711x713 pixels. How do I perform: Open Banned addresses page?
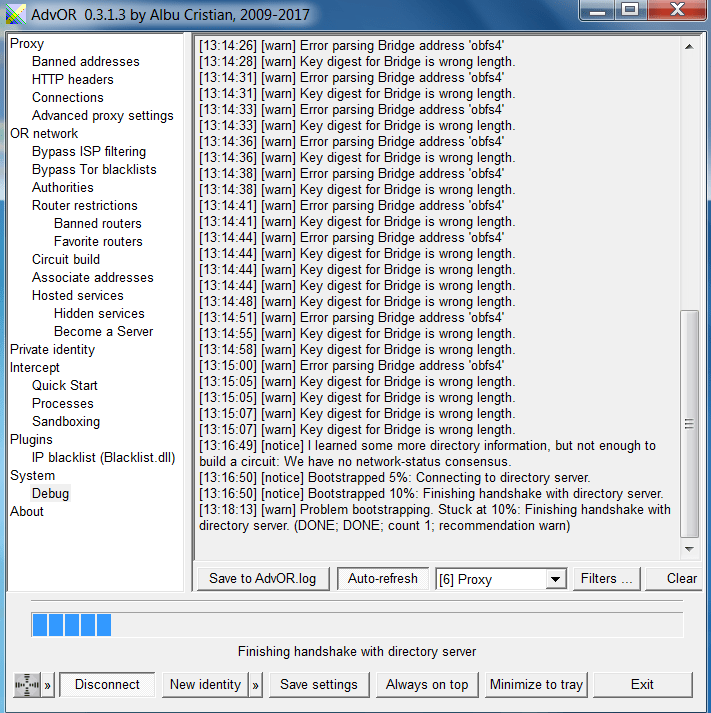[85, 61]
